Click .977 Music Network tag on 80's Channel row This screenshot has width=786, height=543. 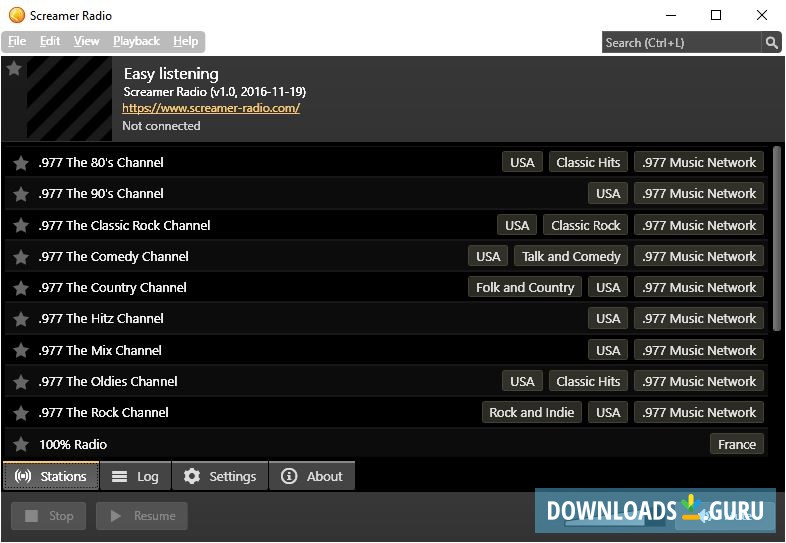[699, 162]
